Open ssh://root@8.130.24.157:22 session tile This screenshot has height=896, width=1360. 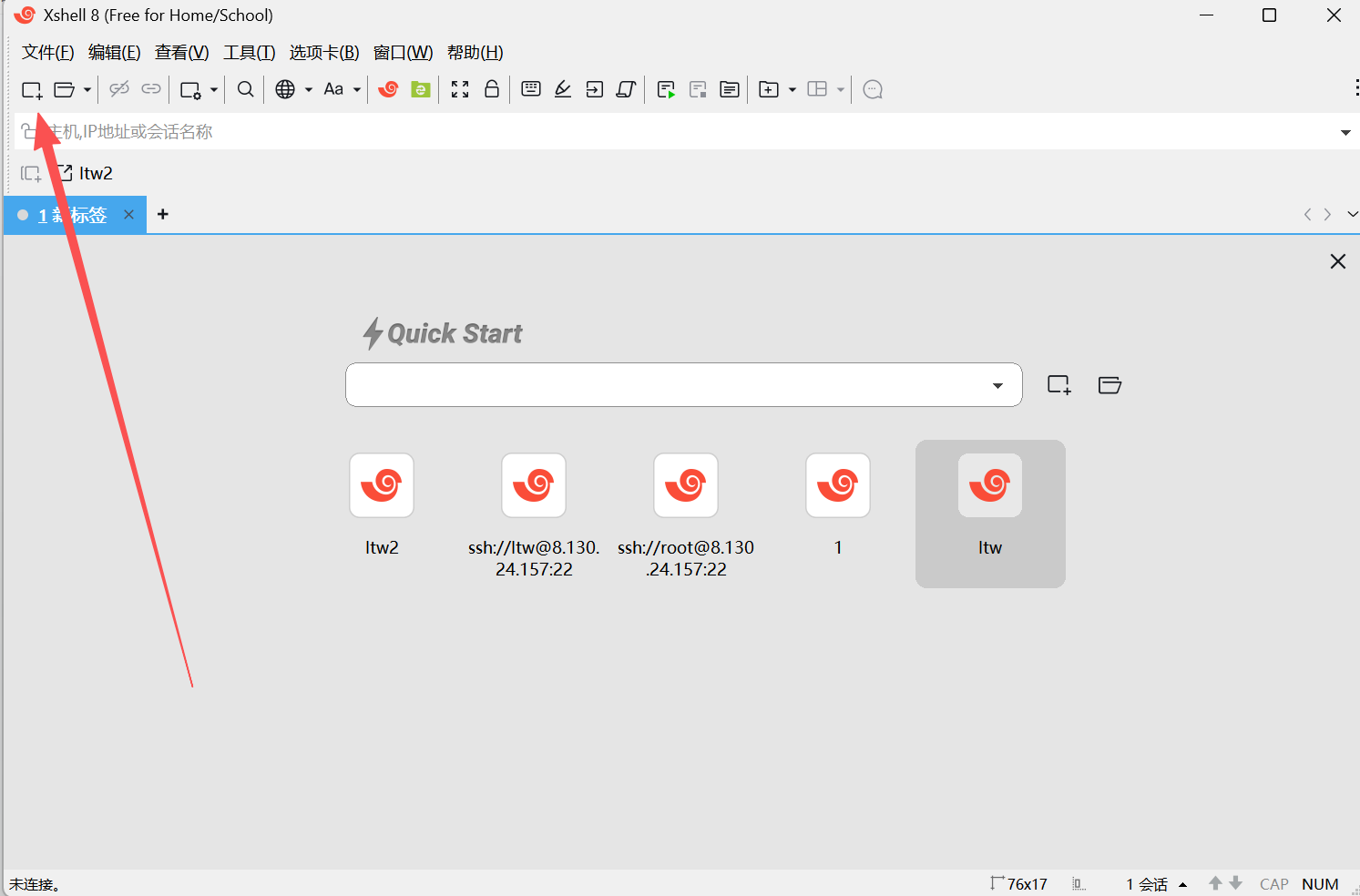click(x=686, y=516)
